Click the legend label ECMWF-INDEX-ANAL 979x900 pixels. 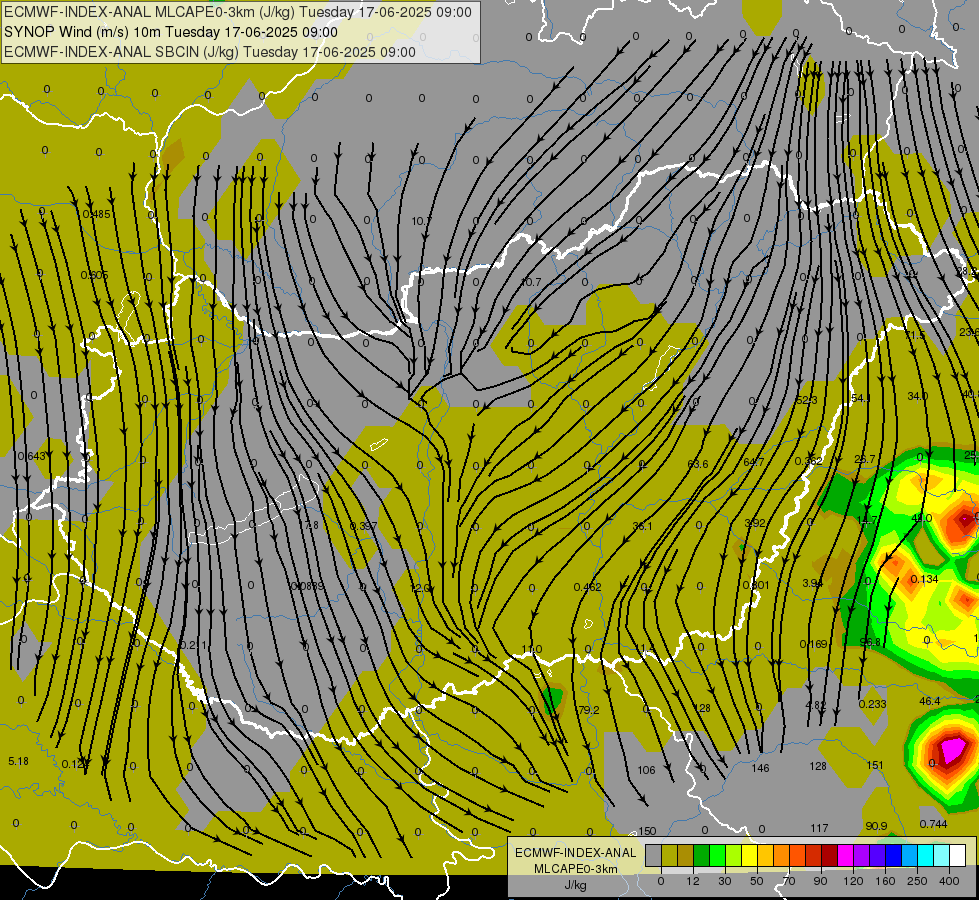(x=576, y=853)
